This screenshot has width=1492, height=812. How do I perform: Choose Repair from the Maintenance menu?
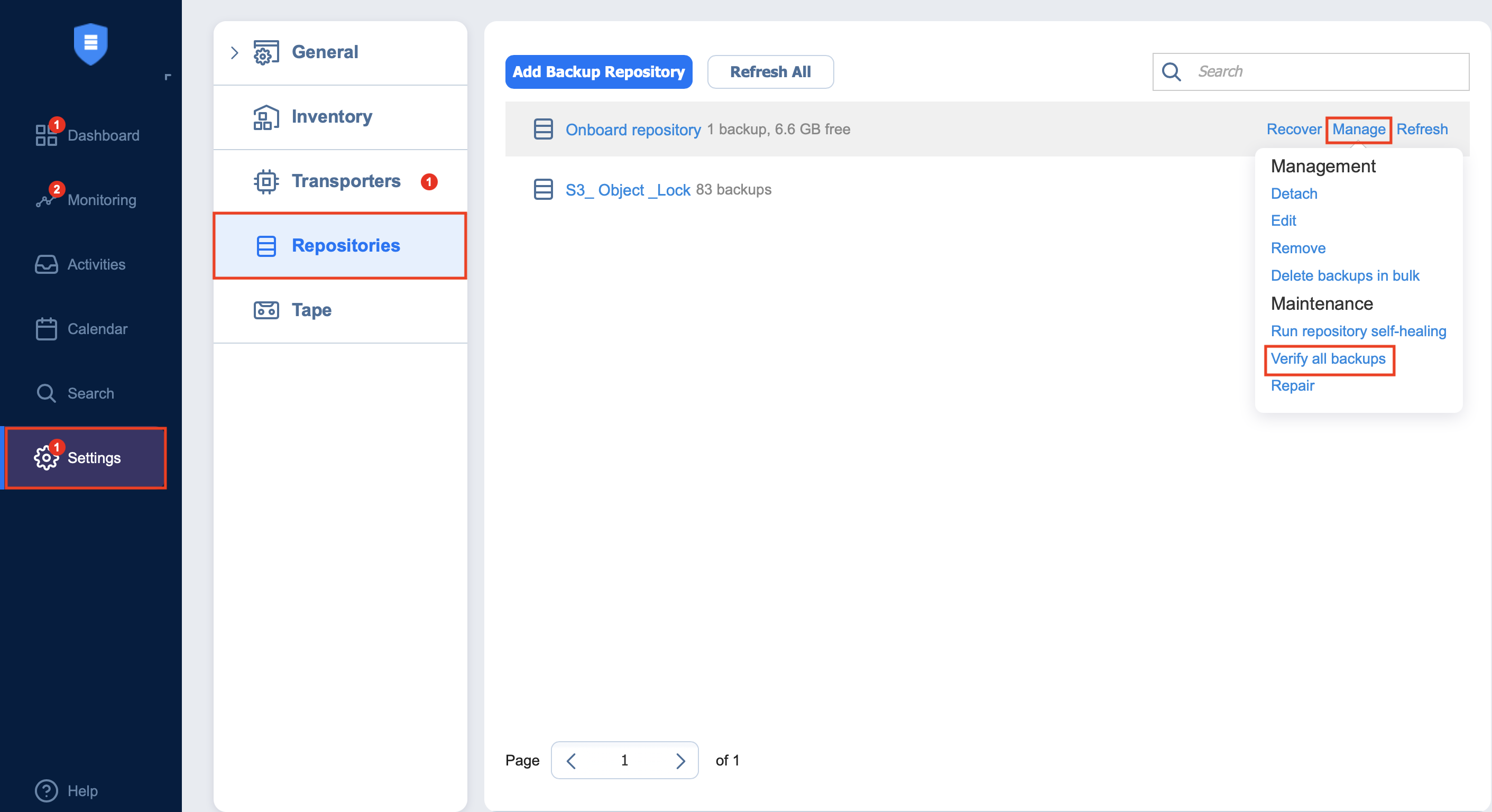pyautogui.click(x=1292, y=386)
